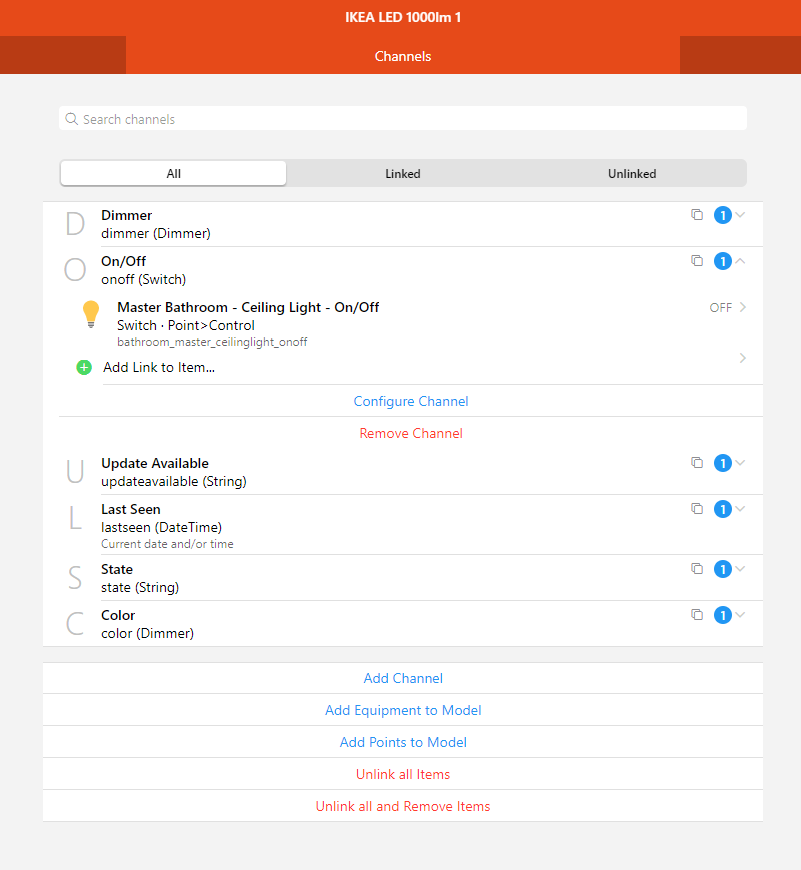Click the green plus Add Link icon
The image size is (801, 870).
pos(84,367)
